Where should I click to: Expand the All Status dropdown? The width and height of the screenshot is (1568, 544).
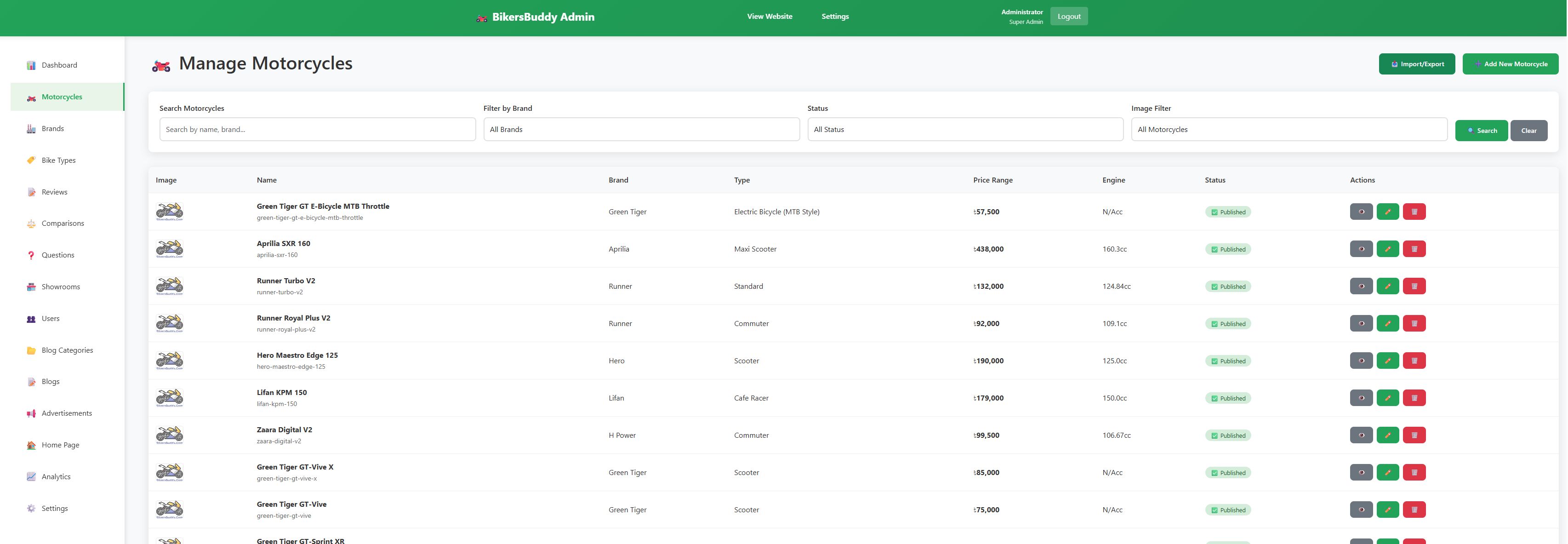[x=965, y=129]
